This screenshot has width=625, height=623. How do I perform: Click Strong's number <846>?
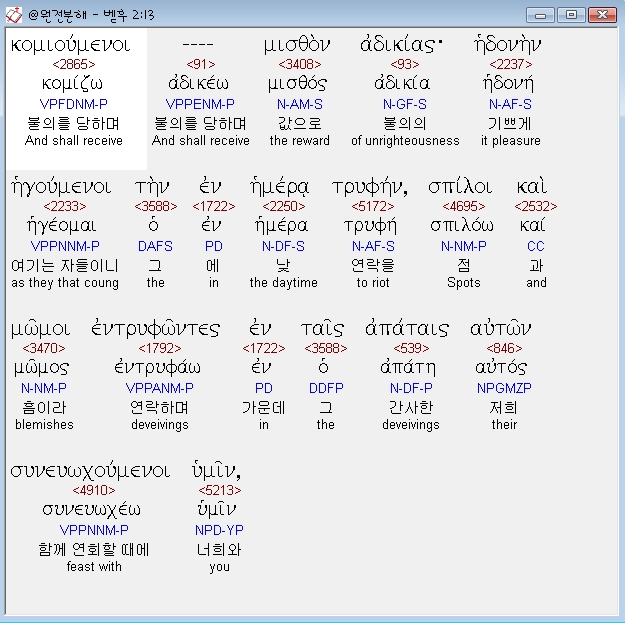coord(504,348)
